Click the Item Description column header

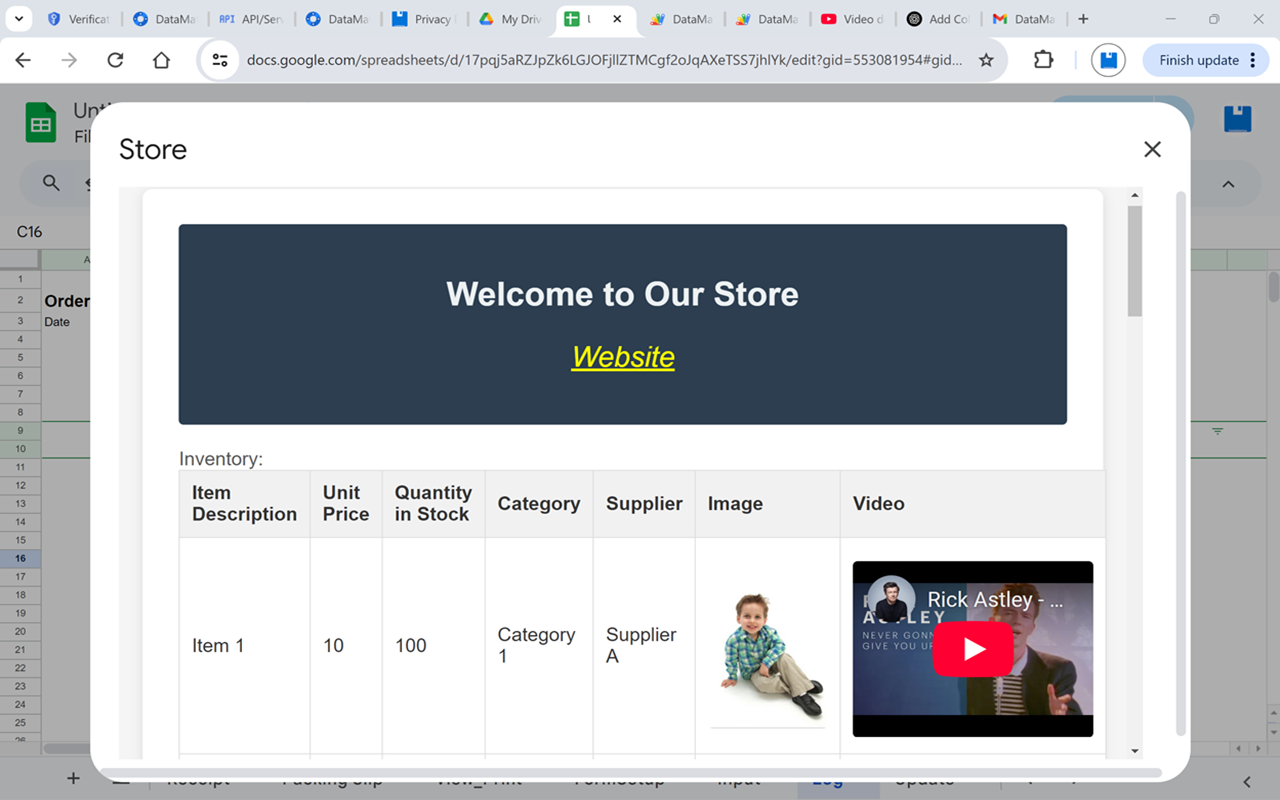point(245,504)
